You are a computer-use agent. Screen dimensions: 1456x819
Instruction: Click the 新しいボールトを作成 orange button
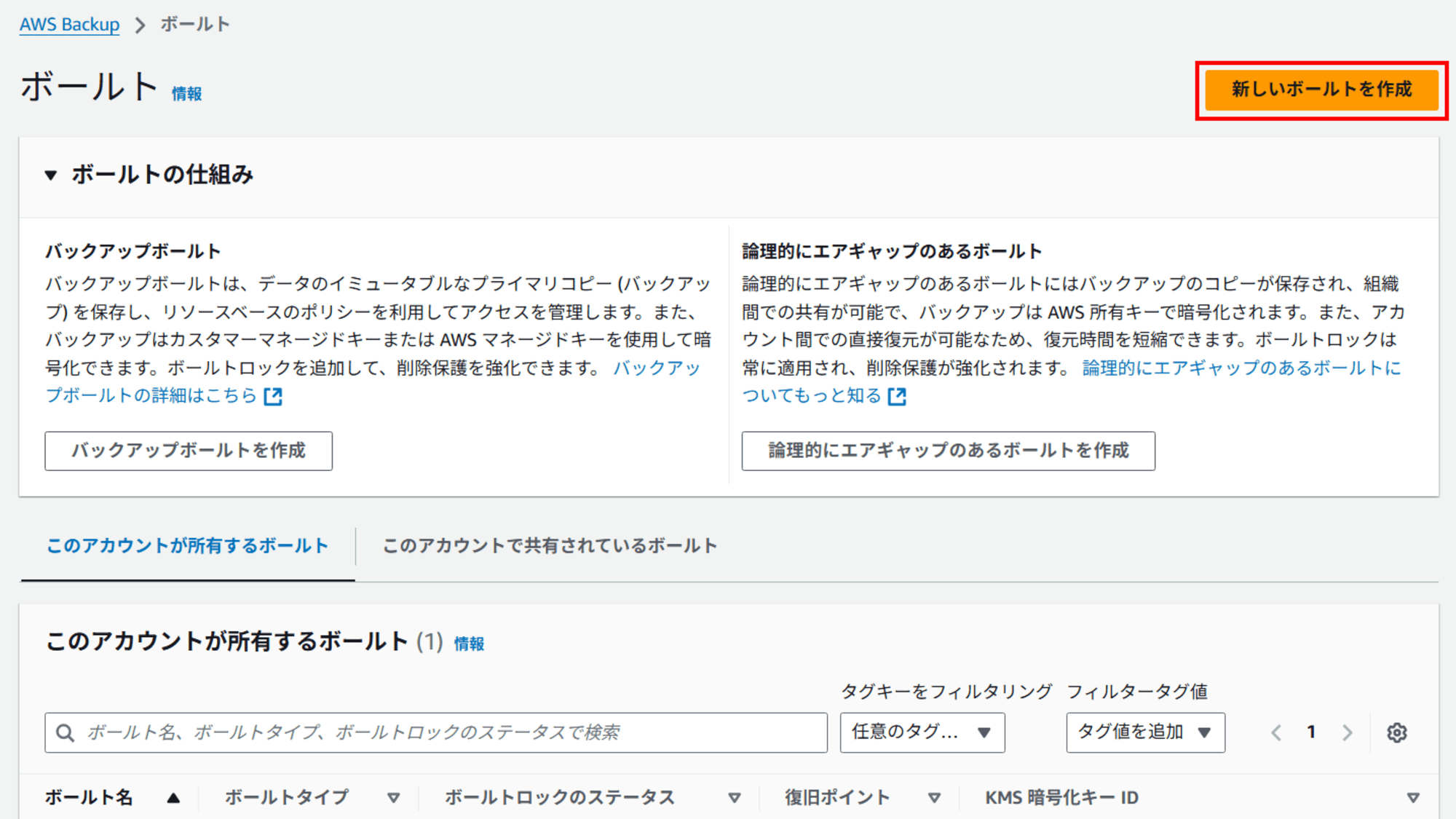(1321, 90)
